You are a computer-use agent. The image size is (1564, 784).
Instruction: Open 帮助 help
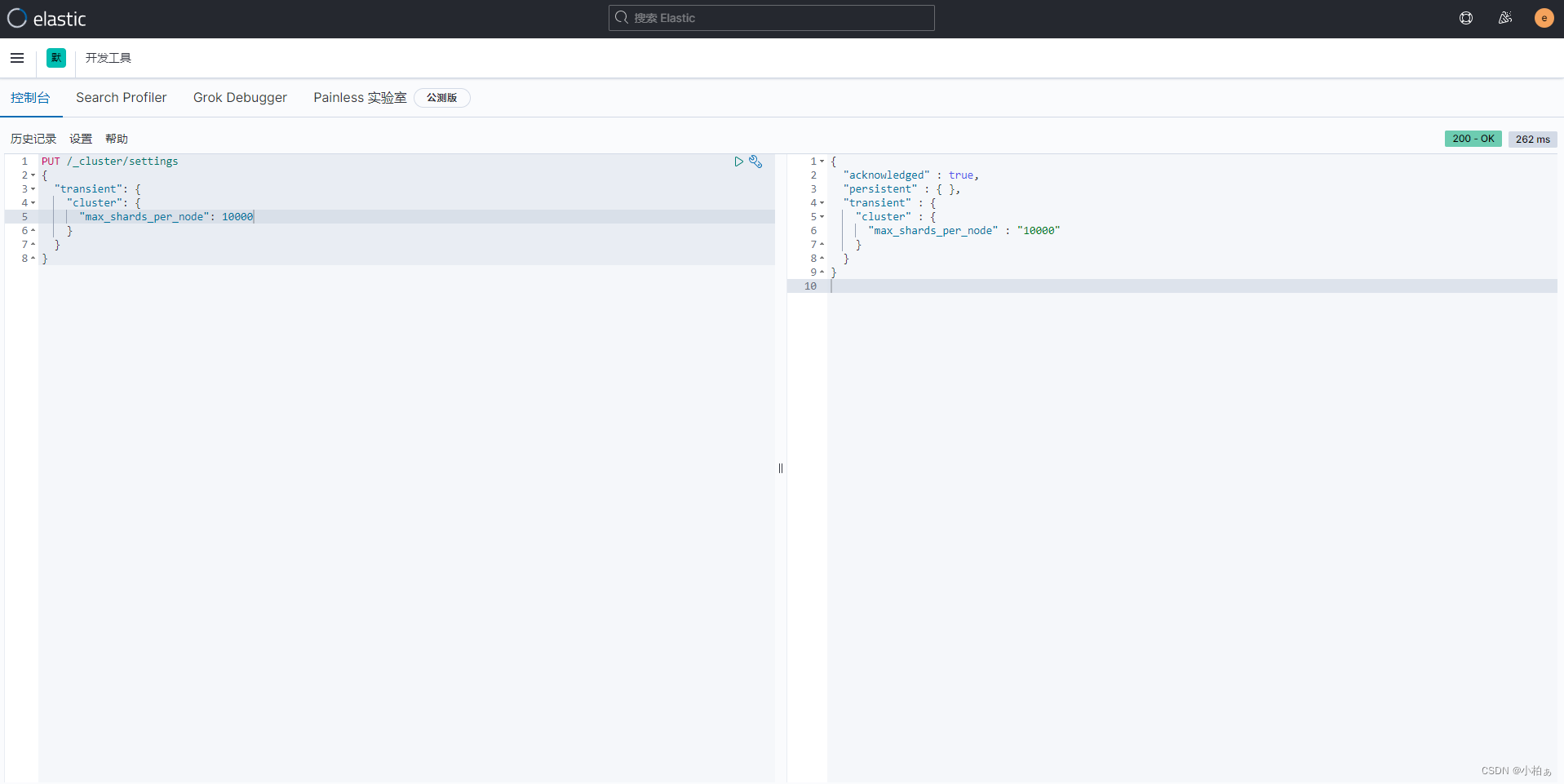click(x=117, y=139)
